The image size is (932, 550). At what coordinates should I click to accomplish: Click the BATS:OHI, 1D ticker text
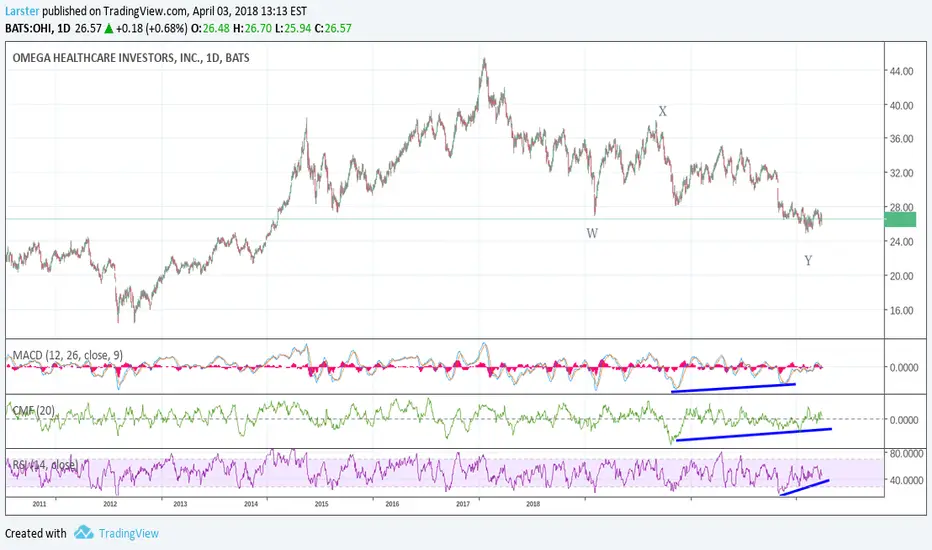tap(38, 29)
